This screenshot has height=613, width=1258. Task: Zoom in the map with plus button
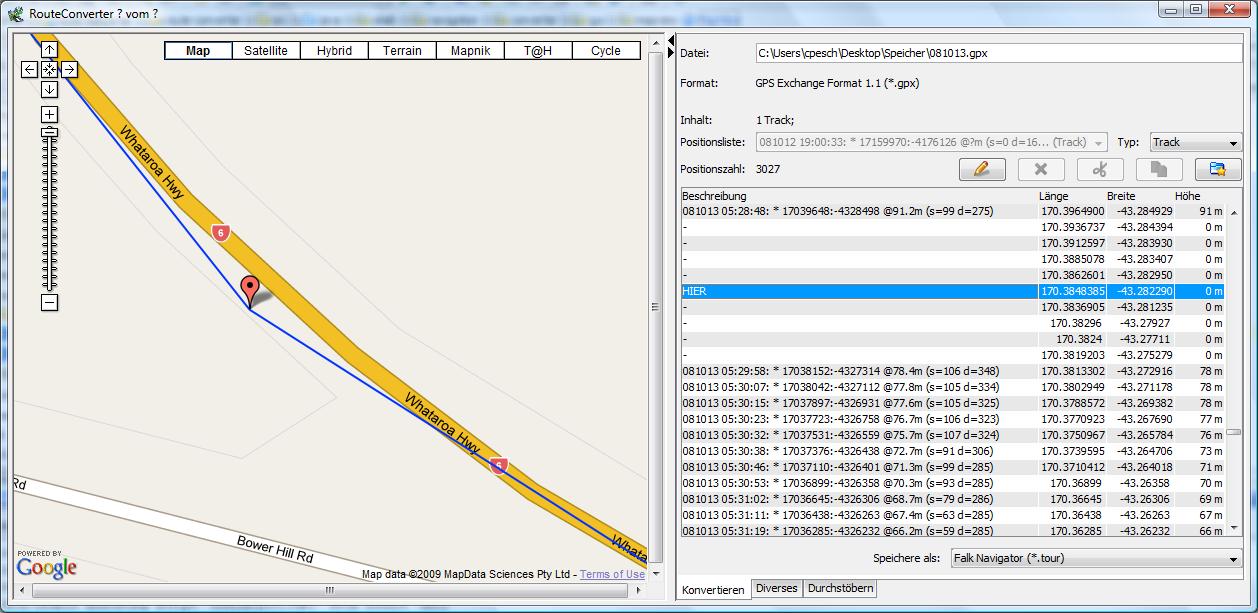point(49,114)
